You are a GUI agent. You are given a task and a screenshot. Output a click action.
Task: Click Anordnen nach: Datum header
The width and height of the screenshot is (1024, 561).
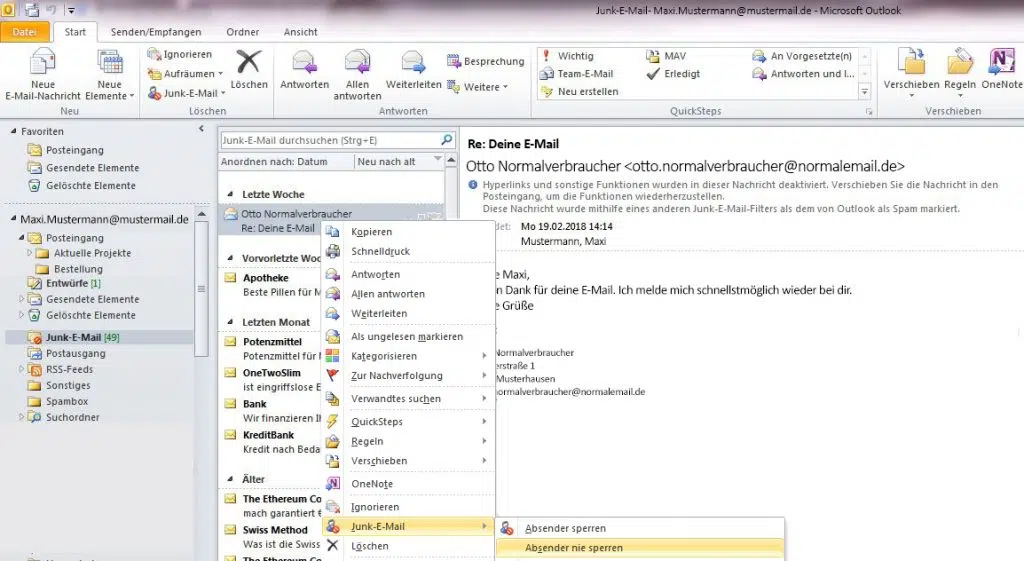[274, 161]
